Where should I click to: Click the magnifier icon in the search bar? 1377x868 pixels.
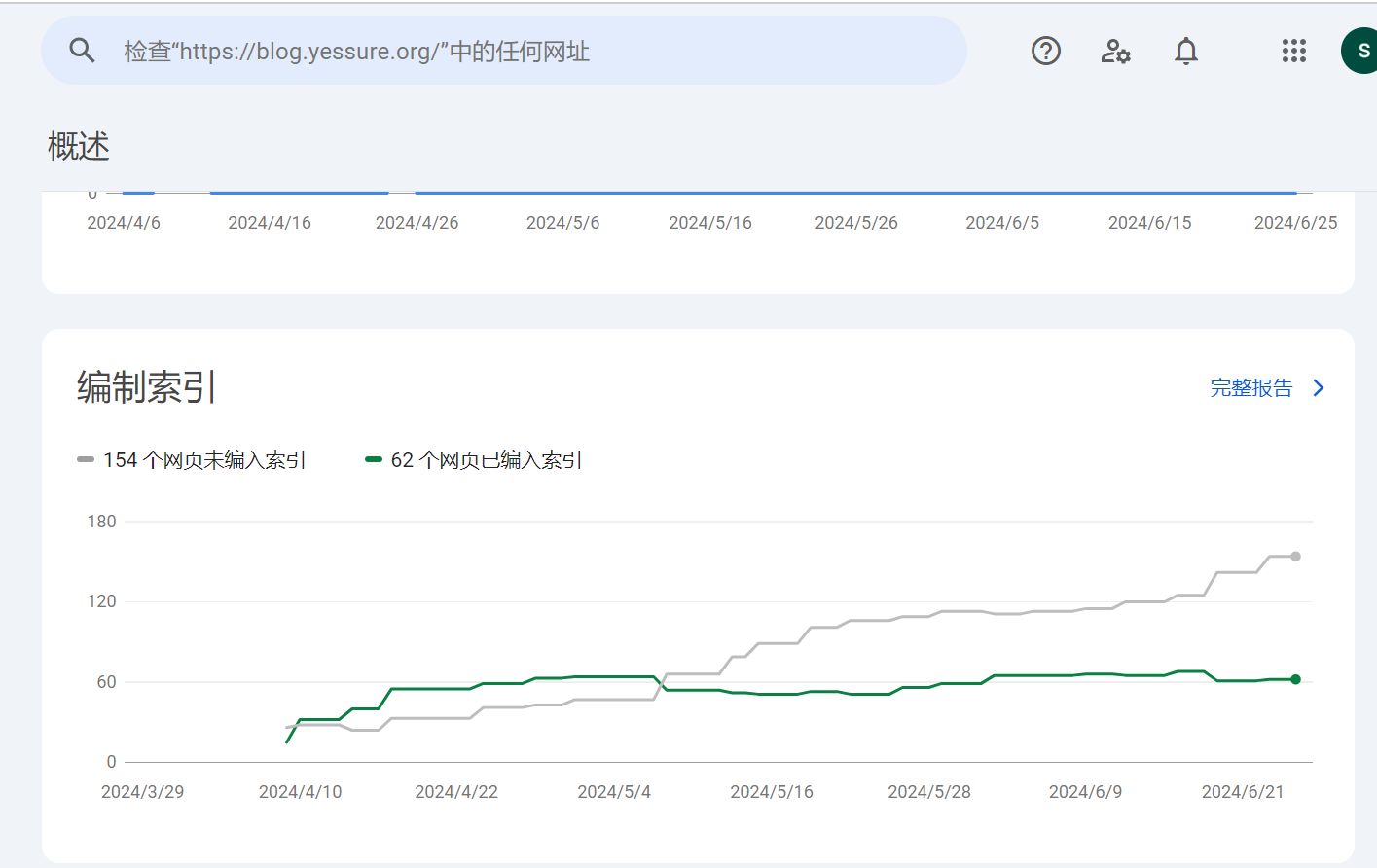pos(82,51)
